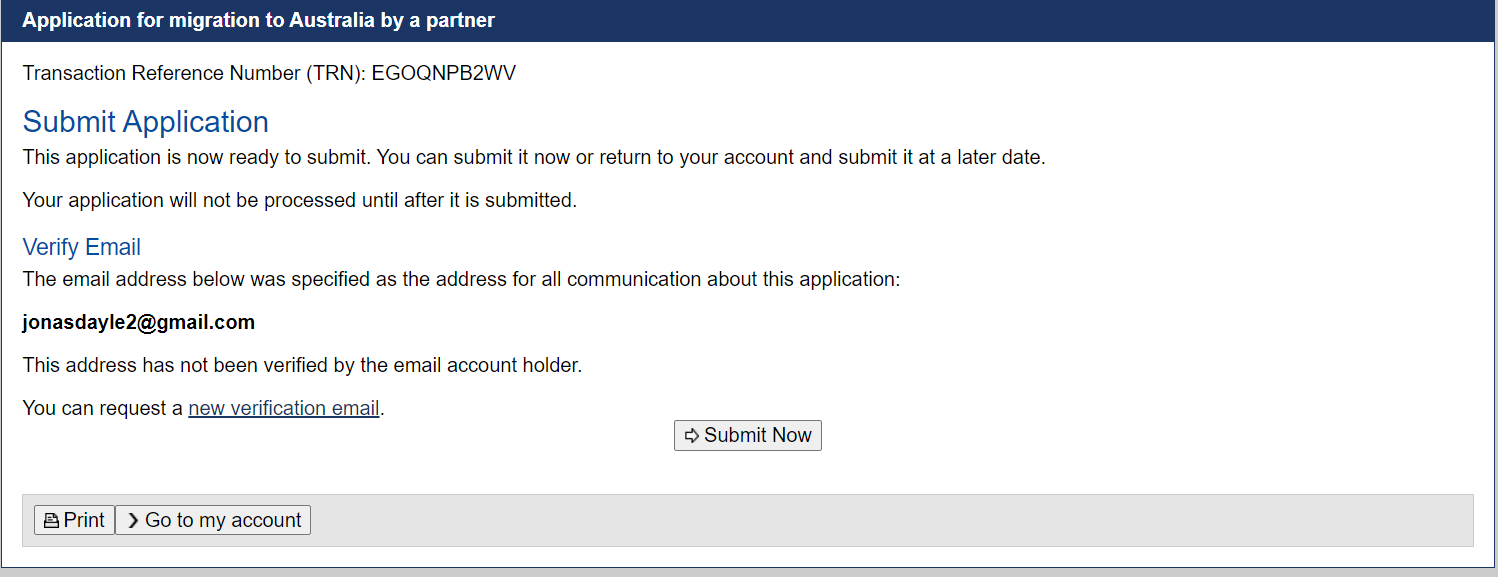Click the Verify Email subheading

coord(81,247)
